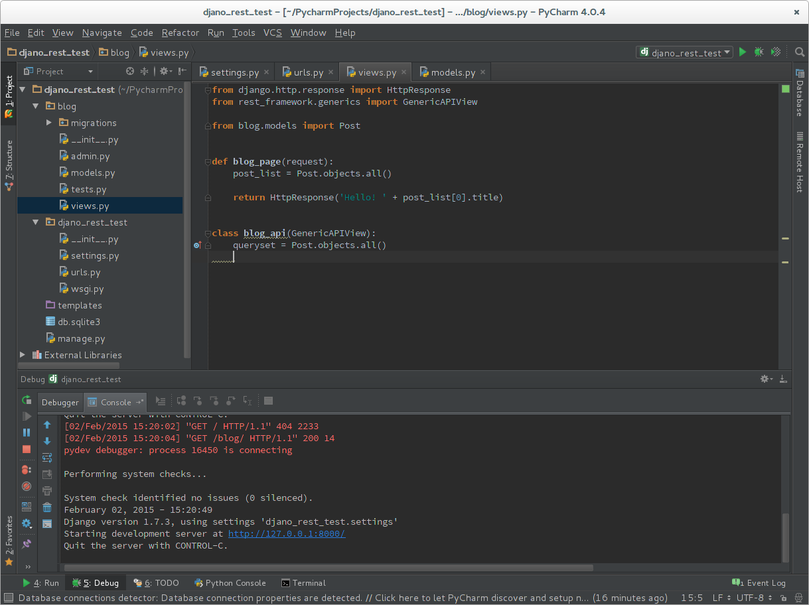
Task: Rerun djano_rest_test in Debug panel
Action: pyautogui.click(x=27, y=400)
